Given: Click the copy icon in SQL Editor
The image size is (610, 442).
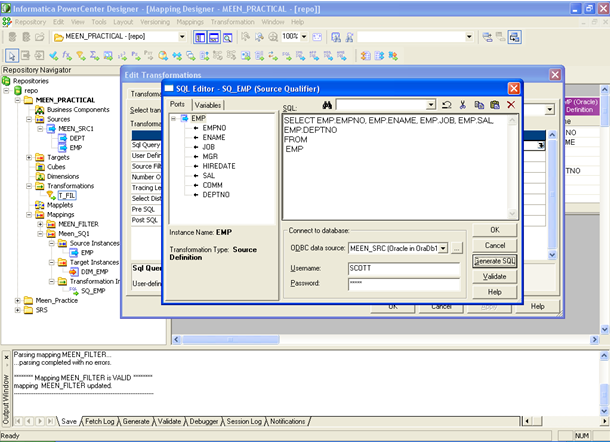Looking at the screenshot, I should tap(479, 105).
